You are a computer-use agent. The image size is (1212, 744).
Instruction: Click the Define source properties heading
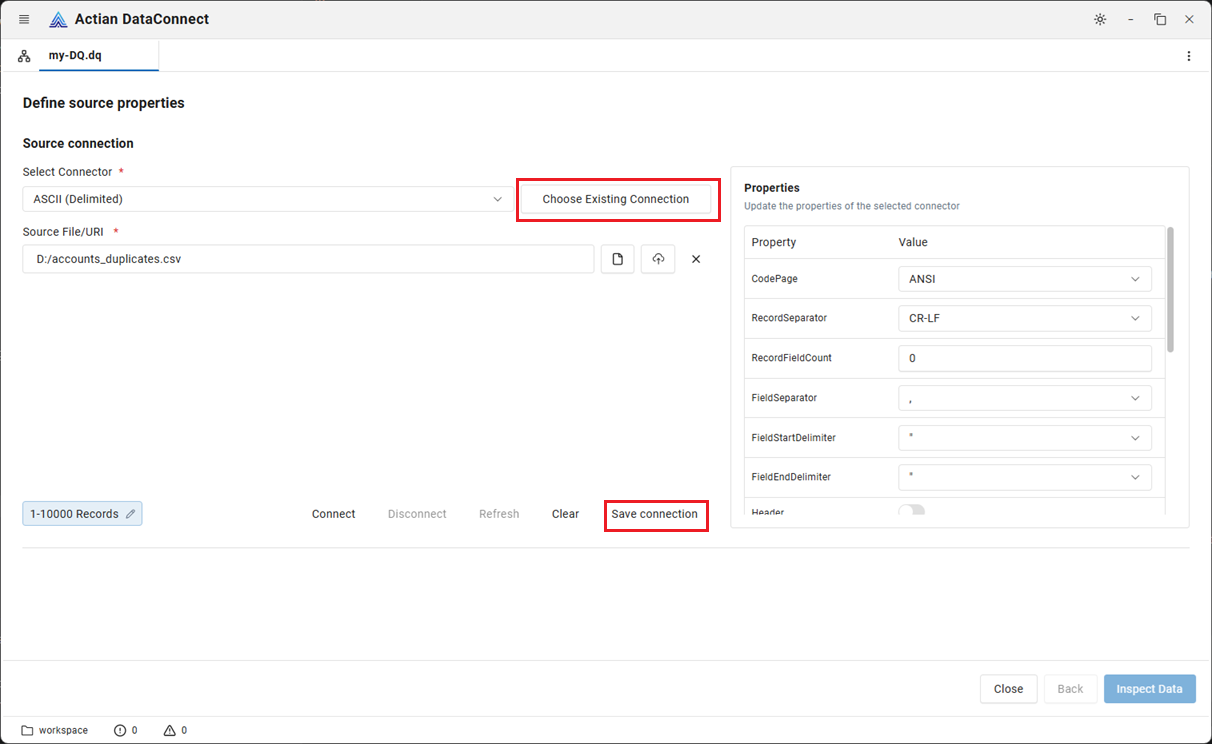(x=104, y=103)
